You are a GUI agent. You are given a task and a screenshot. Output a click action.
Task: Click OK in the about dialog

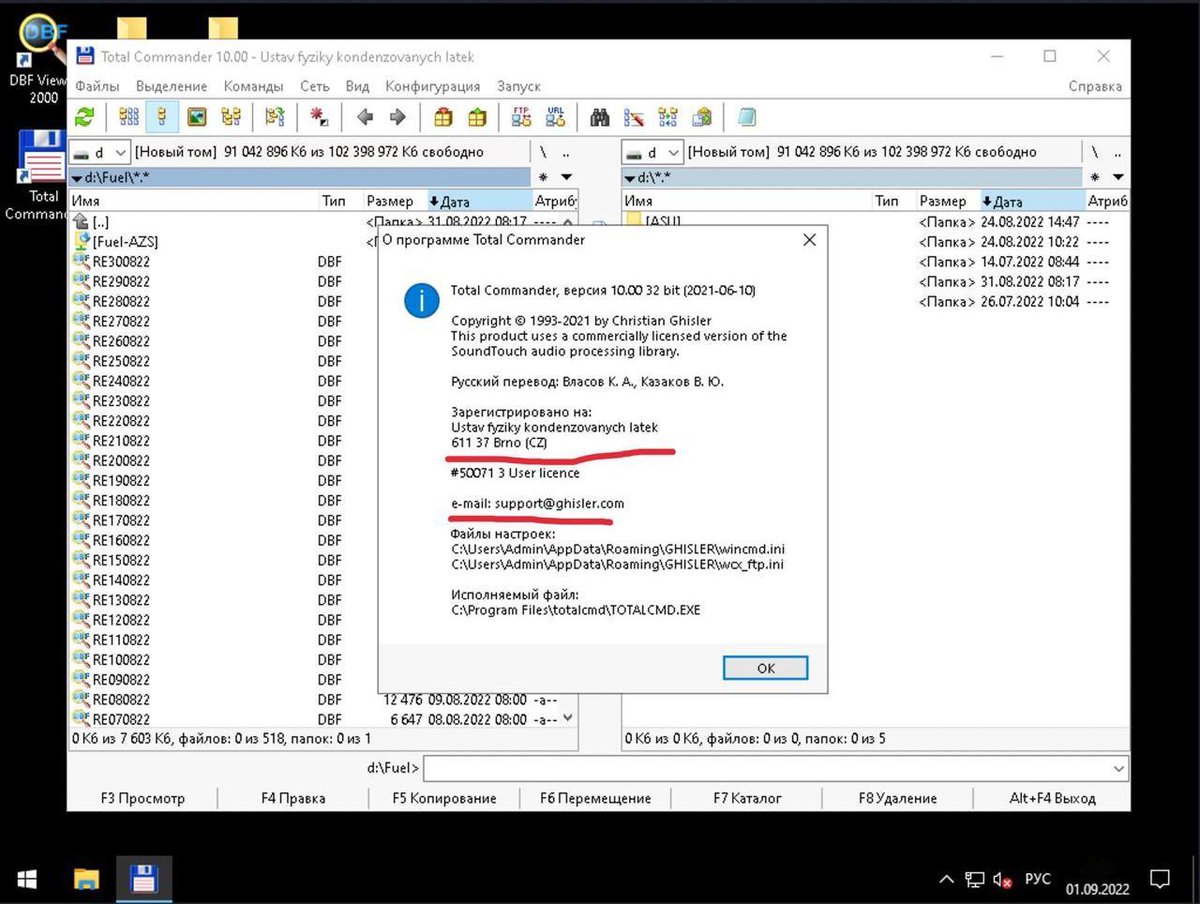766,668
